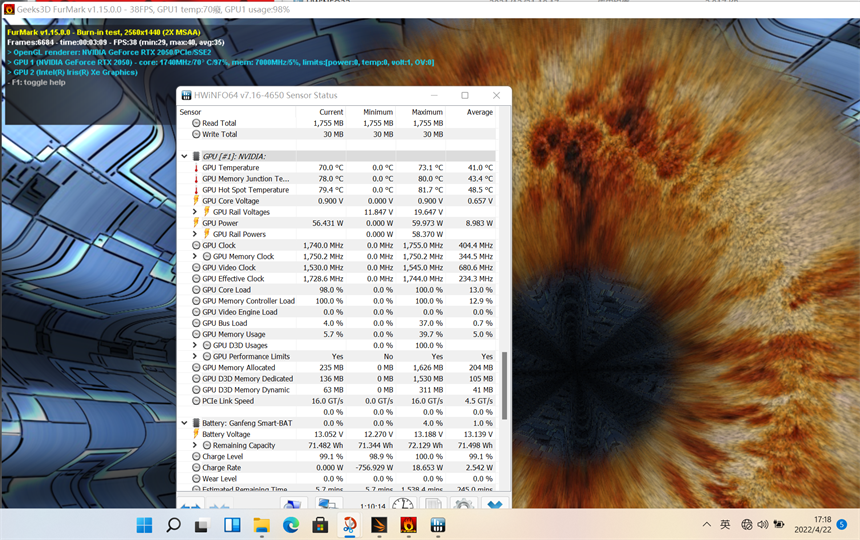Click the GPU Clock row icon
860x540 pixels.
point(196,245)
